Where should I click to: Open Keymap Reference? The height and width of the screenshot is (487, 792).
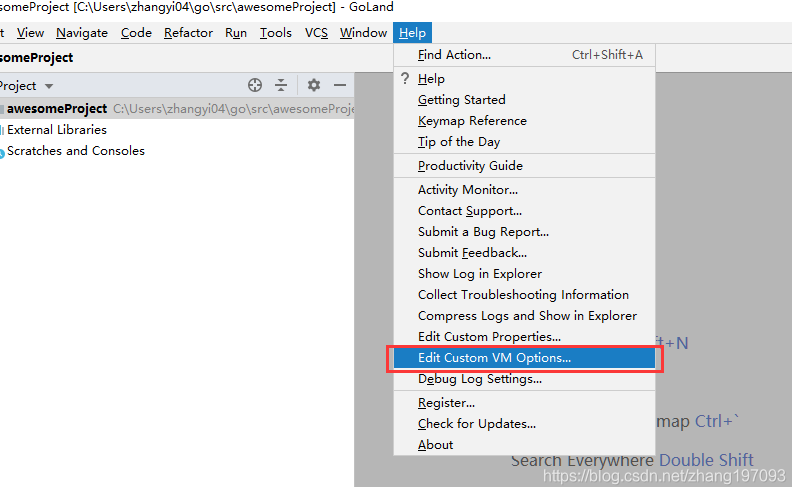(x=524, y=121)
